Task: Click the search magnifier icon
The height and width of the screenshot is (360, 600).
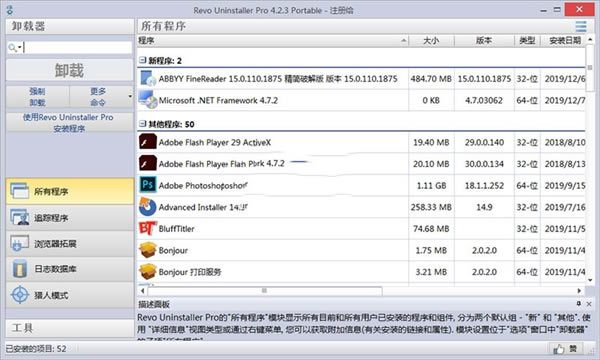Action: (x=12, y=47)
